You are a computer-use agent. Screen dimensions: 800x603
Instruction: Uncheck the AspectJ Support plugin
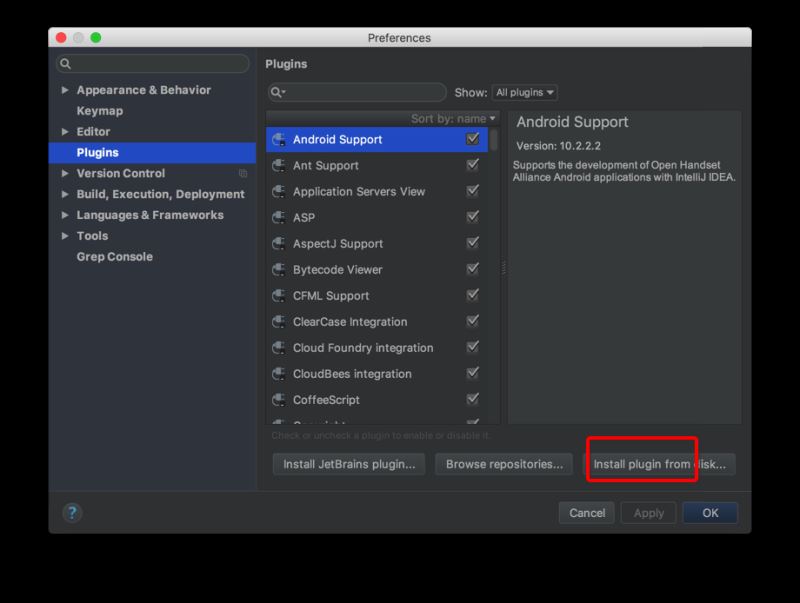(x=473, y=243)
